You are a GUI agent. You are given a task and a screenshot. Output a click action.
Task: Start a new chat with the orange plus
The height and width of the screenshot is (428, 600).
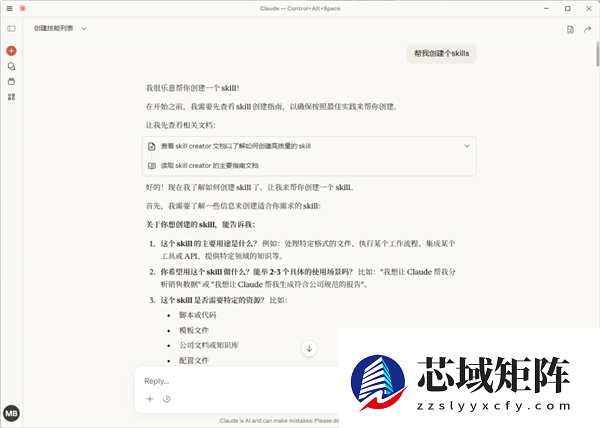pyautogui.click(x=11, y=50)
